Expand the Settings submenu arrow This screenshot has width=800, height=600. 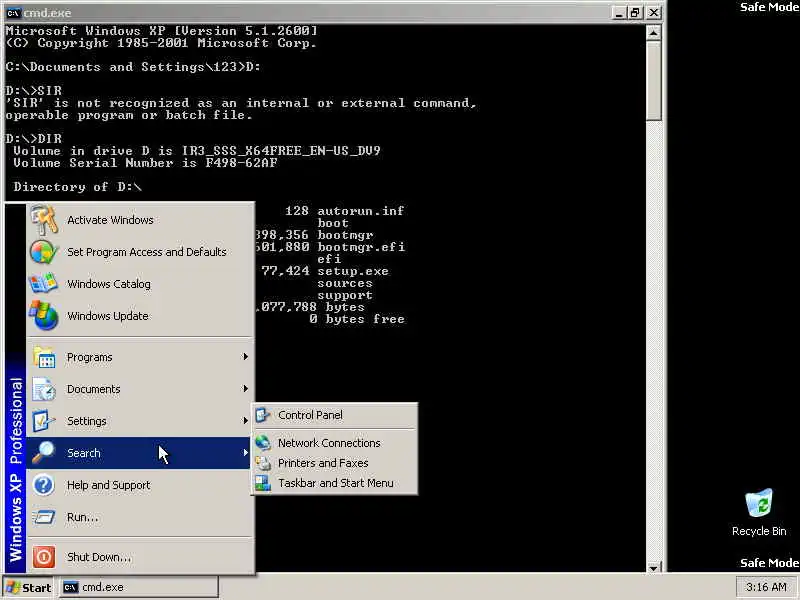coord(245,421)
